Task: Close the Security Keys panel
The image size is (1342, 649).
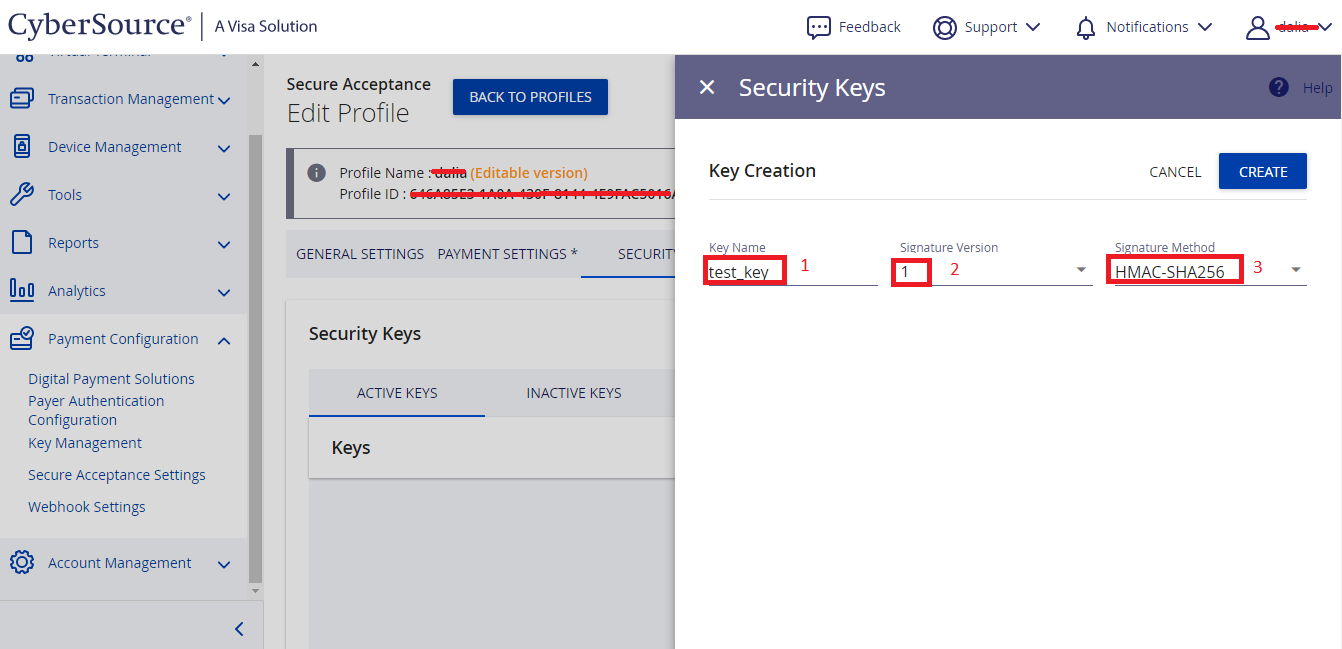Action: [x=707, y=88]
